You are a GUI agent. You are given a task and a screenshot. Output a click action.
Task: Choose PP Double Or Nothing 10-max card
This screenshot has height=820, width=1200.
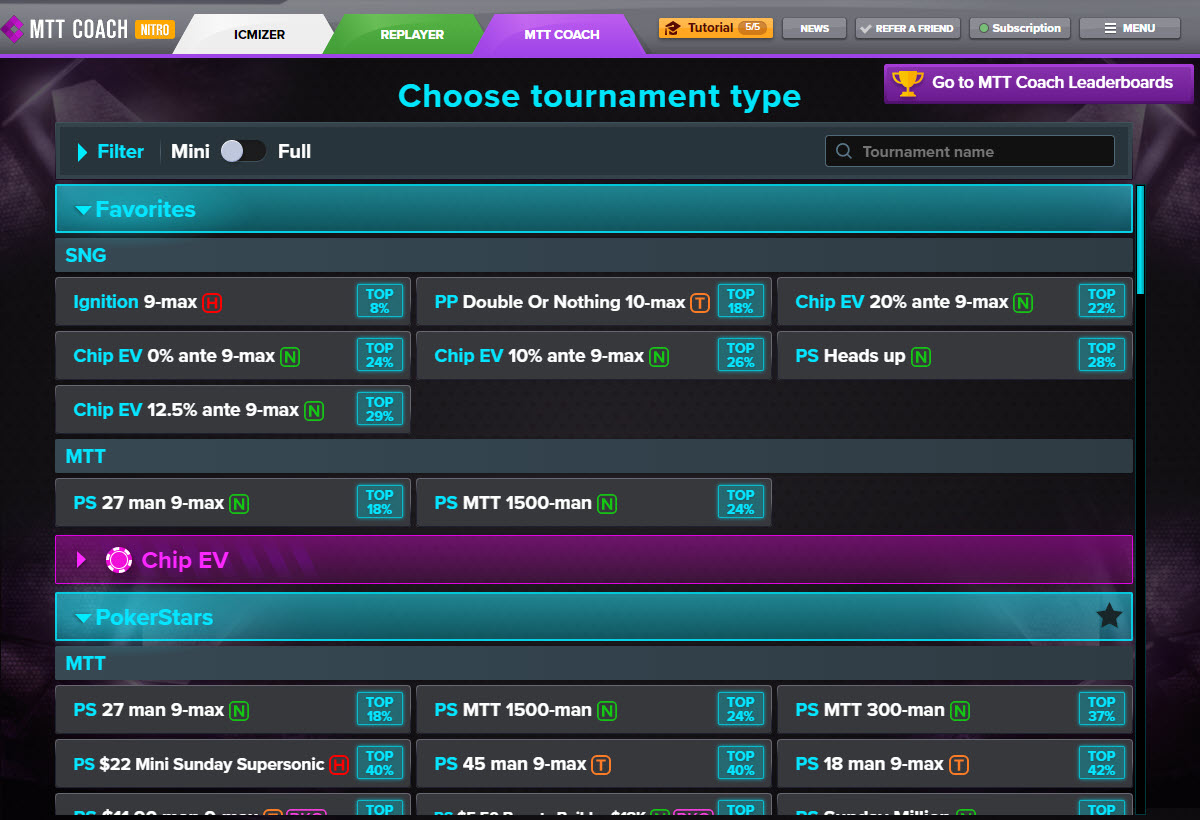pos(594,301)
